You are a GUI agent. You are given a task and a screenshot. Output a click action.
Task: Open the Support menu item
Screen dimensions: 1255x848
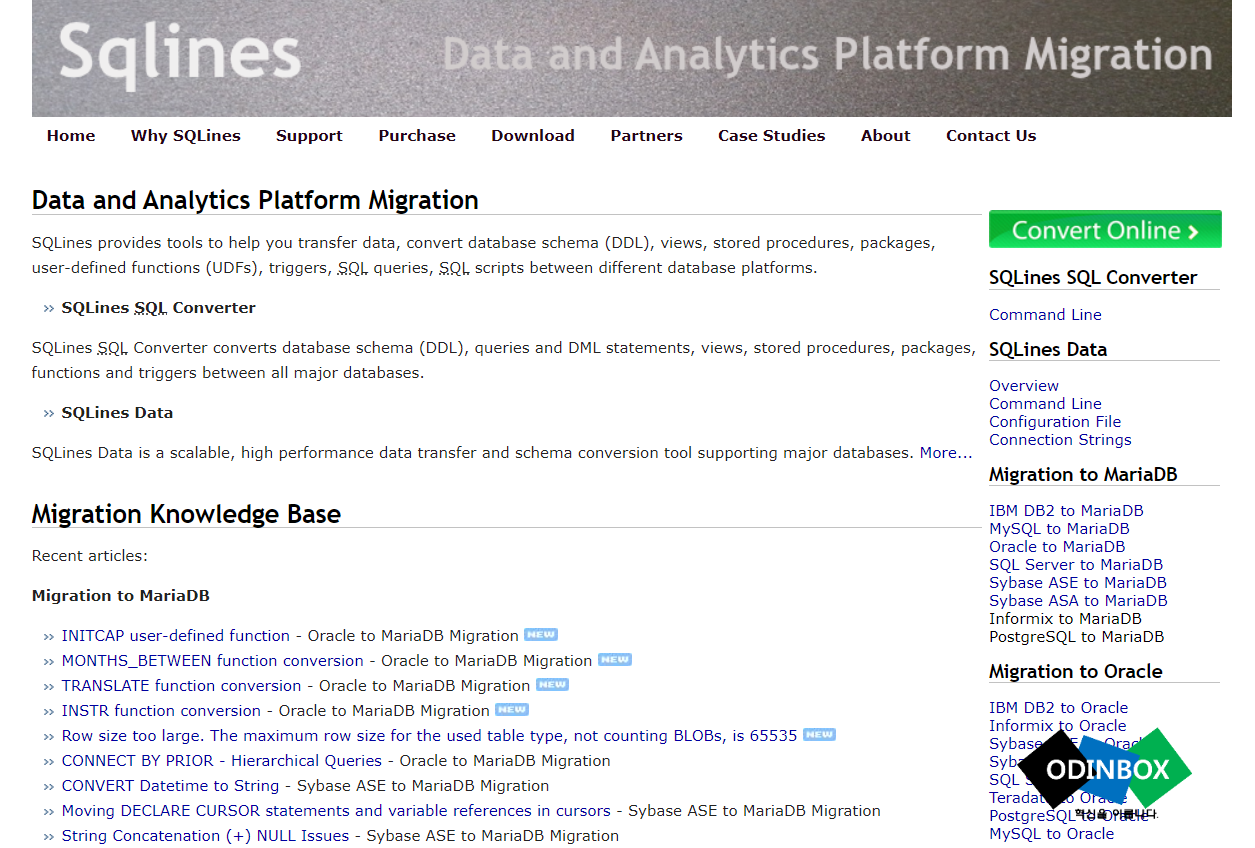[309, 136]
